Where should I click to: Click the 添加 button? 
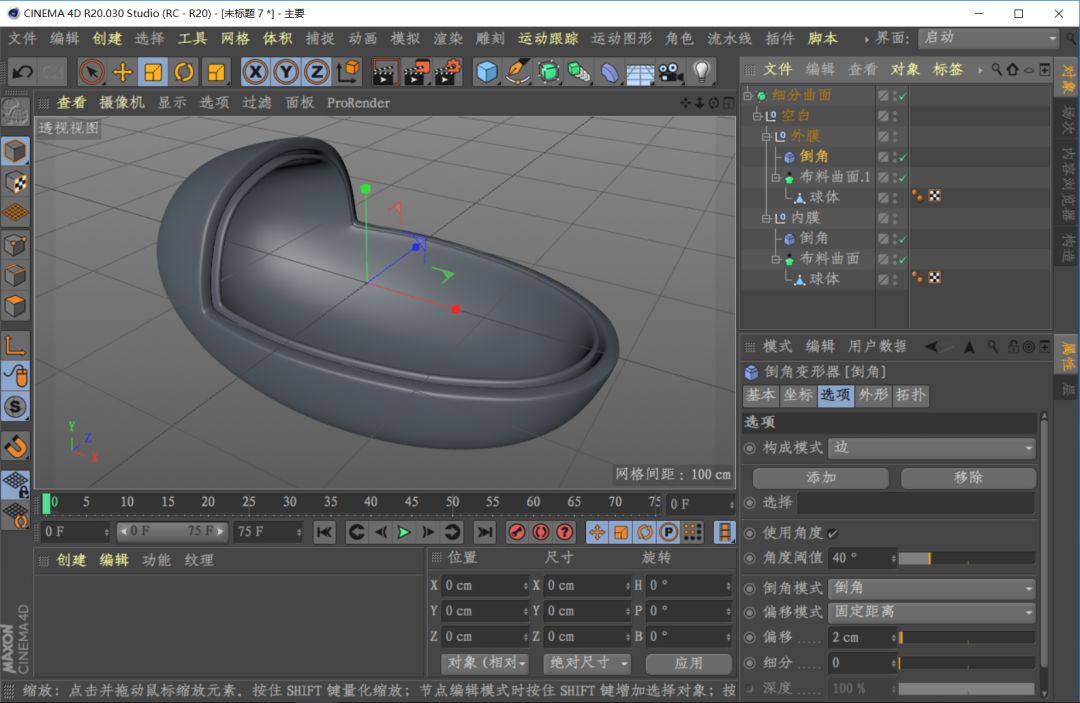click(x=821, y=478)
